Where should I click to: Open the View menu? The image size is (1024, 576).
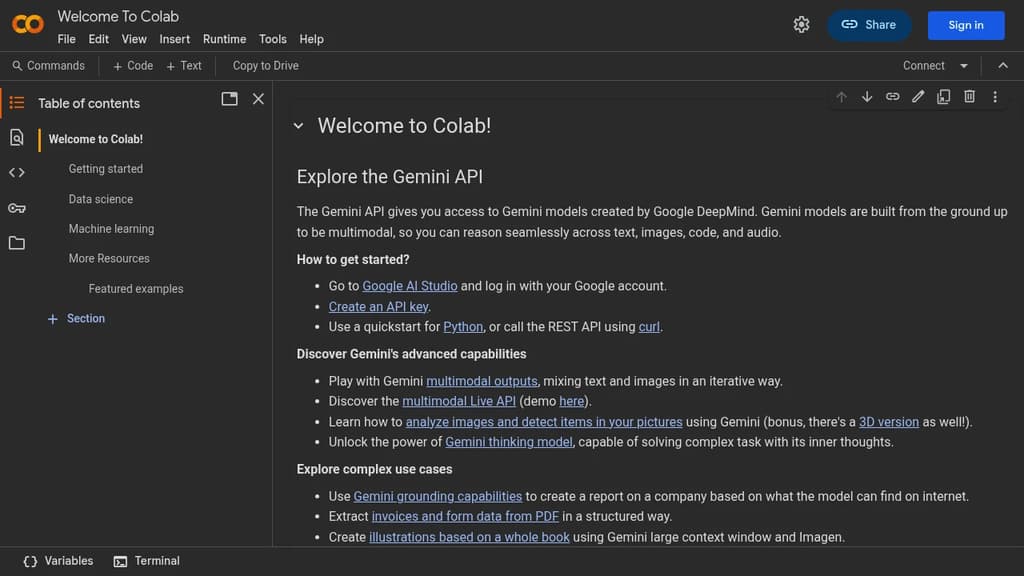(134, 39)
